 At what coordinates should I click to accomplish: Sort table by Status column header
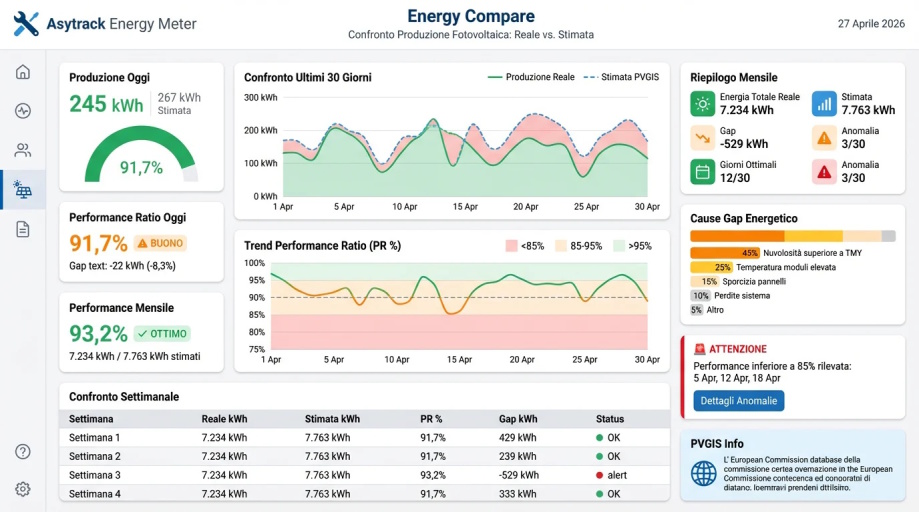[x=610, y=419]
